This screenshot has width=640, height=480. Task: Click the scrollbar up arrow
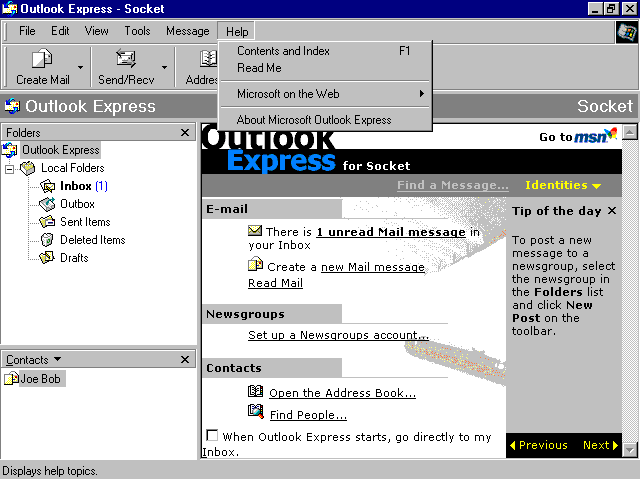(x=630, y=132)
